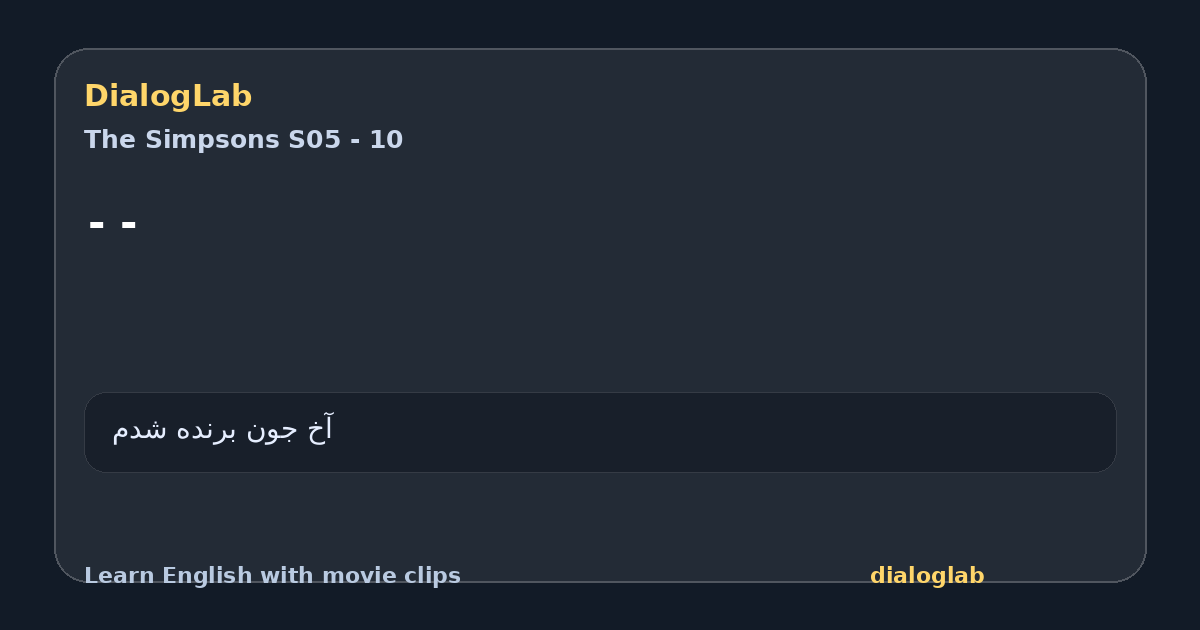This screenshot has height=630, width=1200.
Task: Click the second dash in the subtitle line
Action: point(128,226)
